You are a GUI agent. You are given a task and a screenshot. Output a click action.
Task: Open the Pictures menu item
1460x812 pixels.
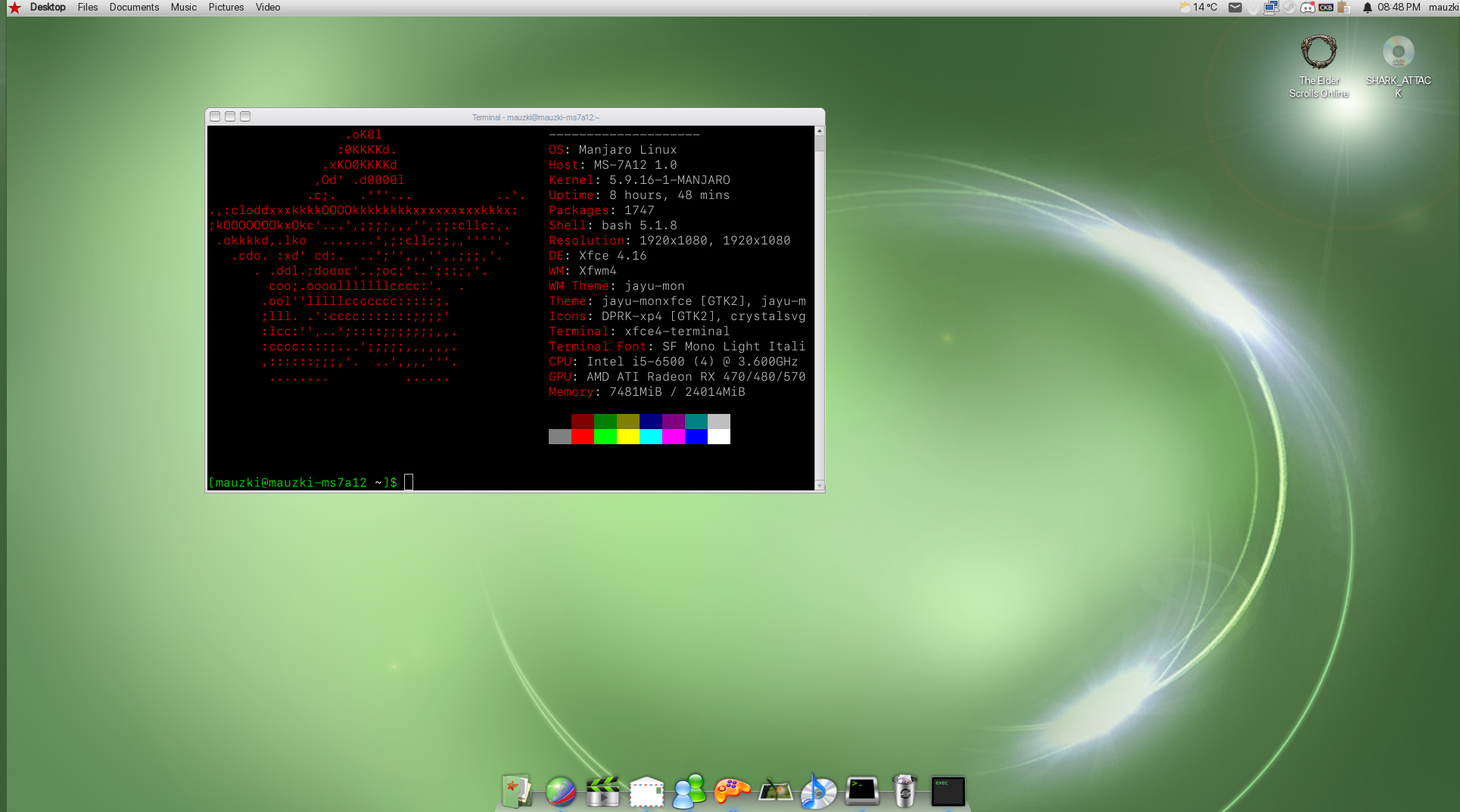pyautogui.click(x=226, y=8)
